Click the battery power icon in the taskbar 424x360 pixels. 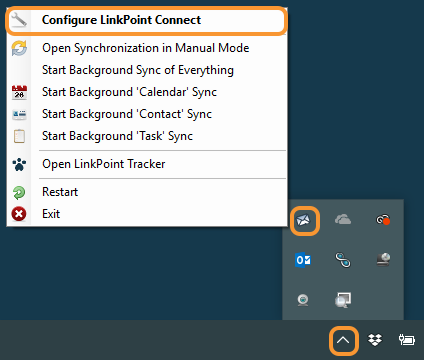407,340
